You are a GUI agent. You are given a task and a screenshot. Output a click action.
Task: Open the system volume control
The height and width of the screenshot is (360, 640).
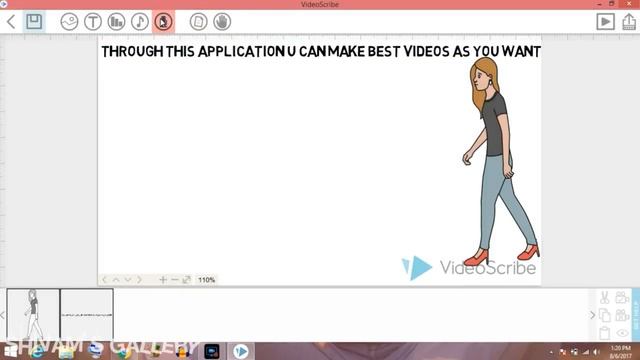coord(596,352)
